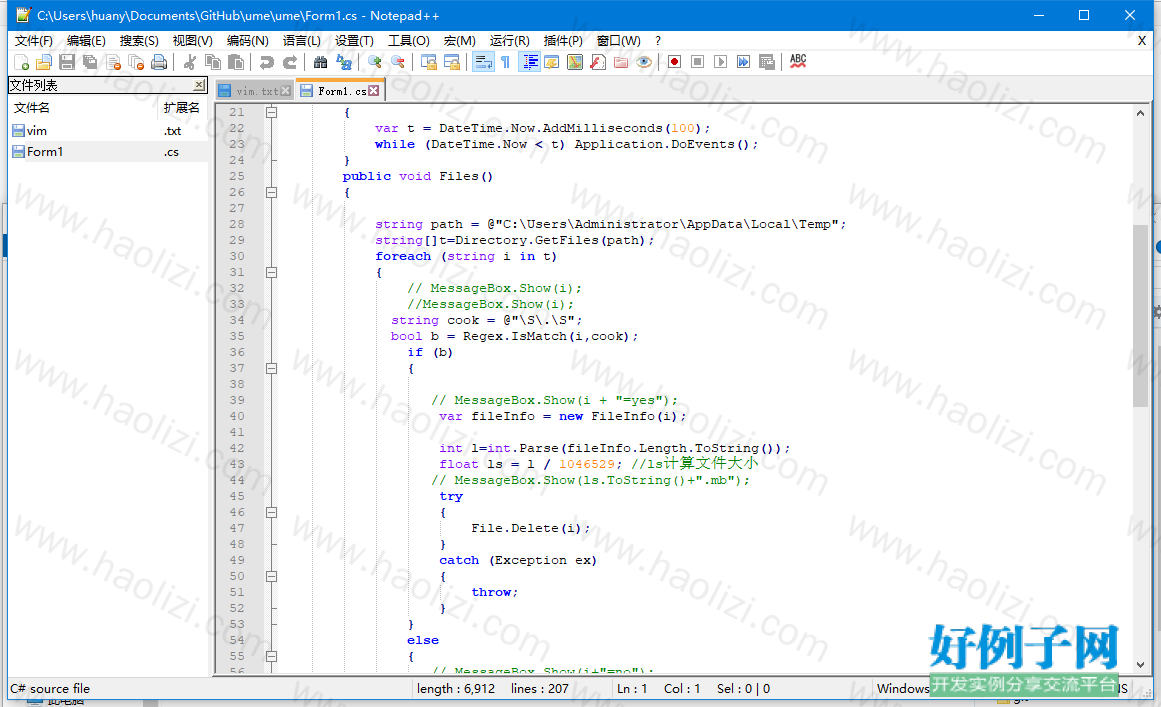Screen dimensions: 1161x707
Task: Toggle the Function List panel
Action: (x=598, y=62)
